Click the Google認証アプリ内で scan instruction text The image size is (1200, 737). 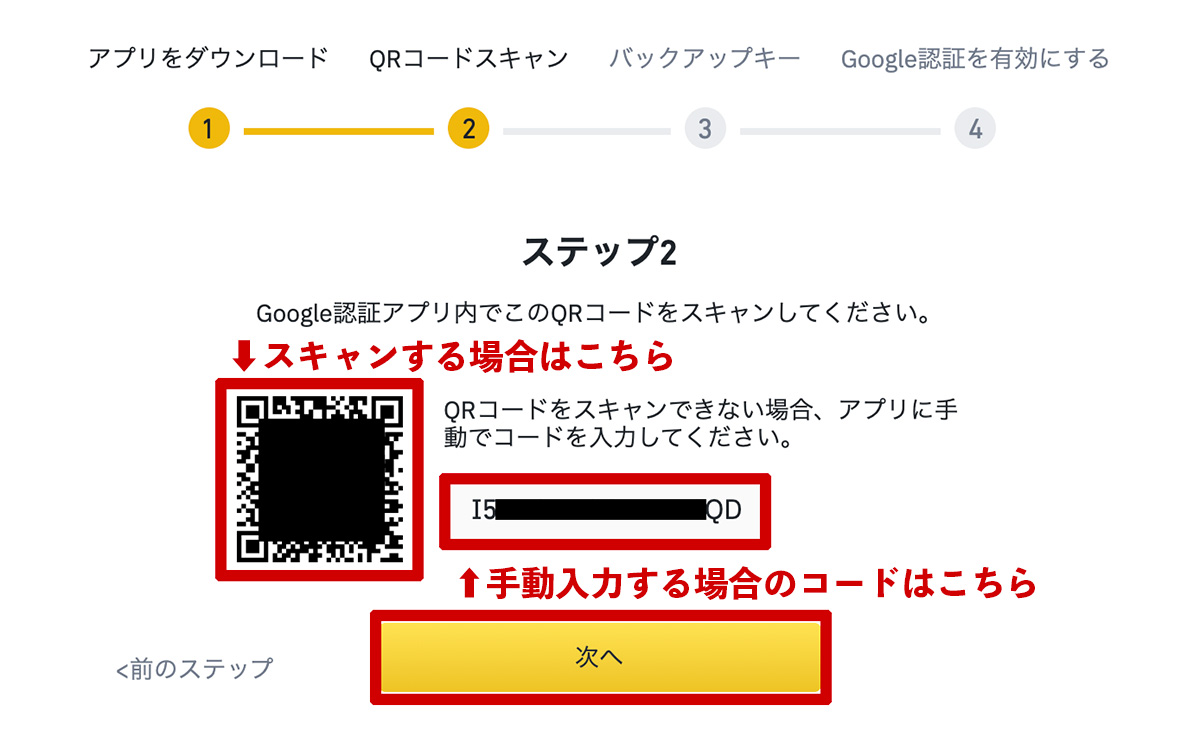[595, 313]
